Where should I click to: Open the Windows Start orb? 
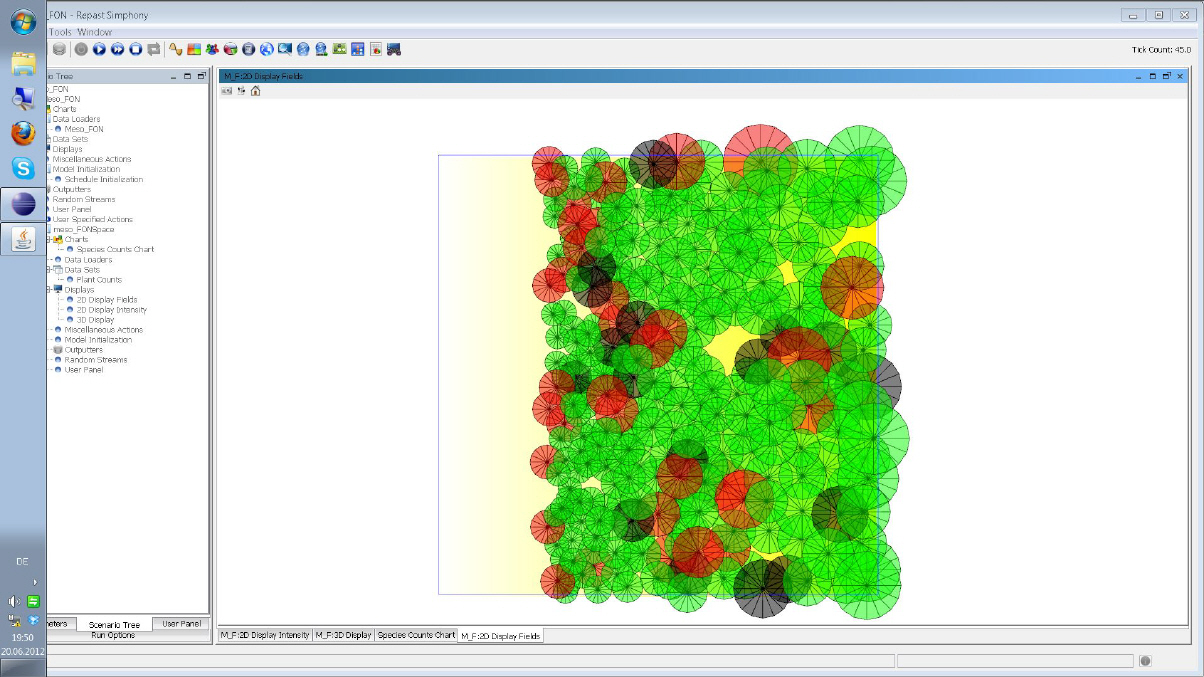(23, 21)
